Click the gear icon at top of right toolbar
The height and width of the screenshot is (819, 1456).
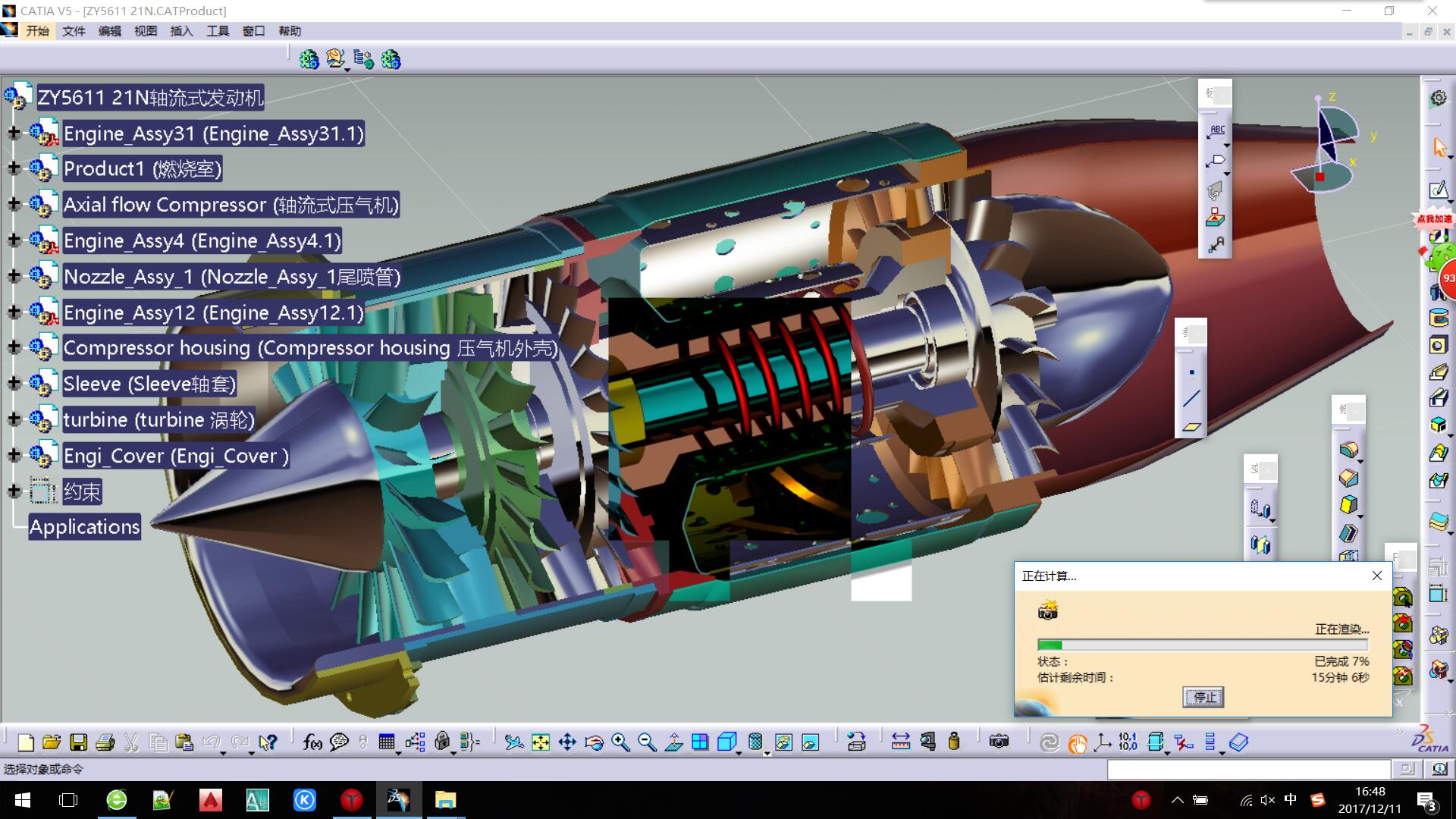[x=1439, y=99]
